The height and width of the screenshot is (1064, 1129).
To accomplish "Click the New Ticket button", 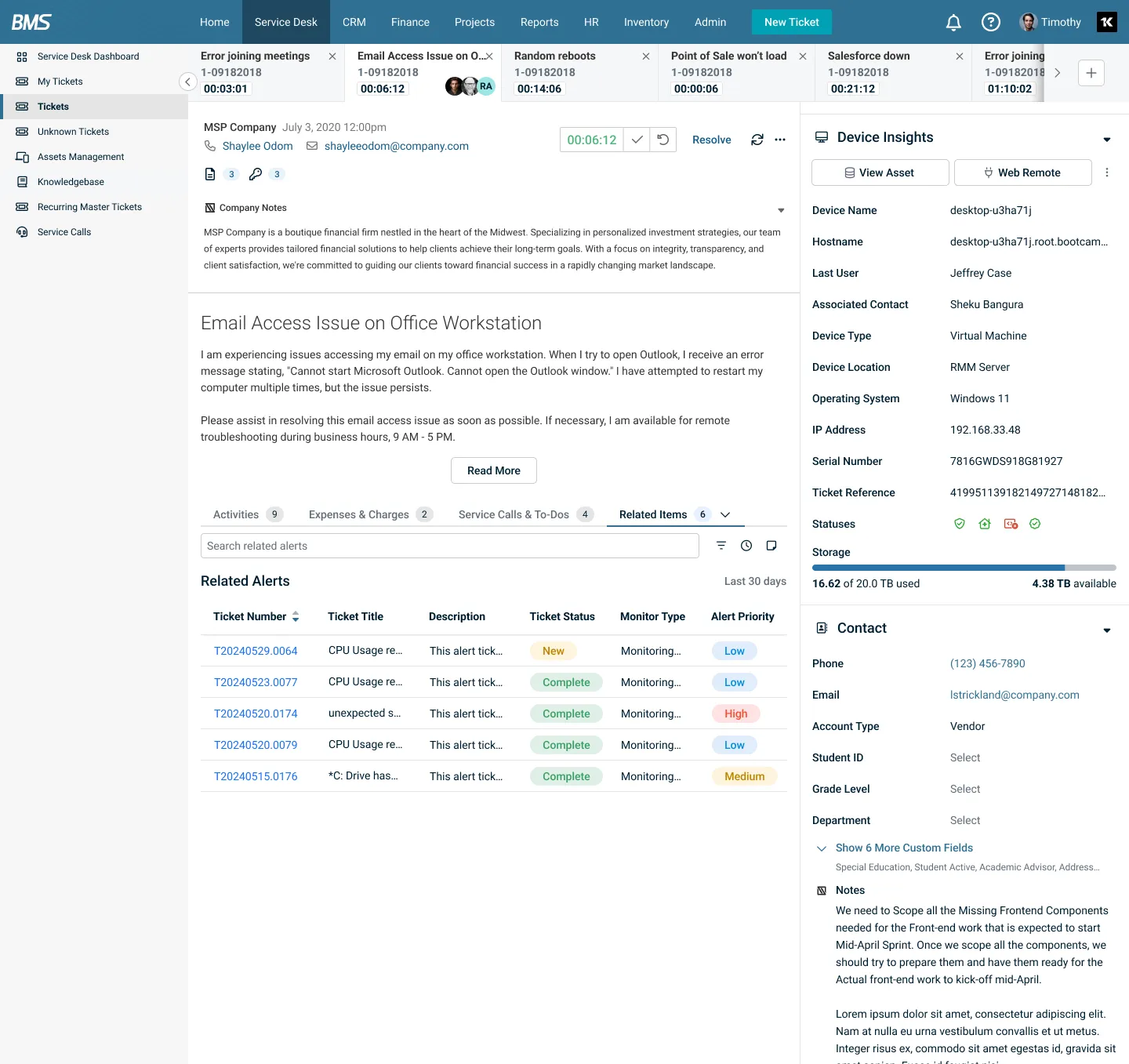I will click(x=791, y=22).
